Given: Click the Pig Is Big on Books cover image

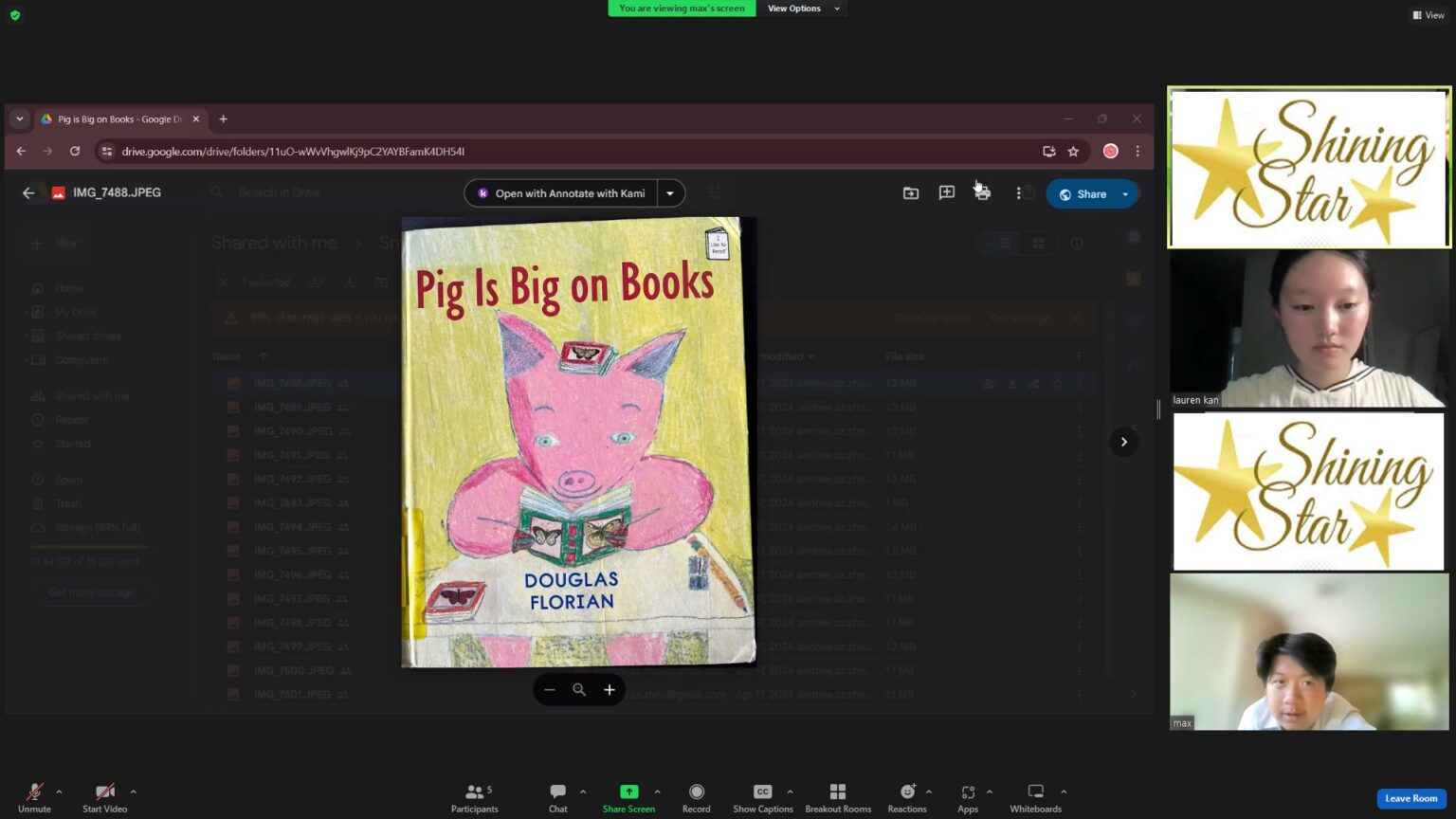Looking at the screenshot, I should [x=578, y=442].
